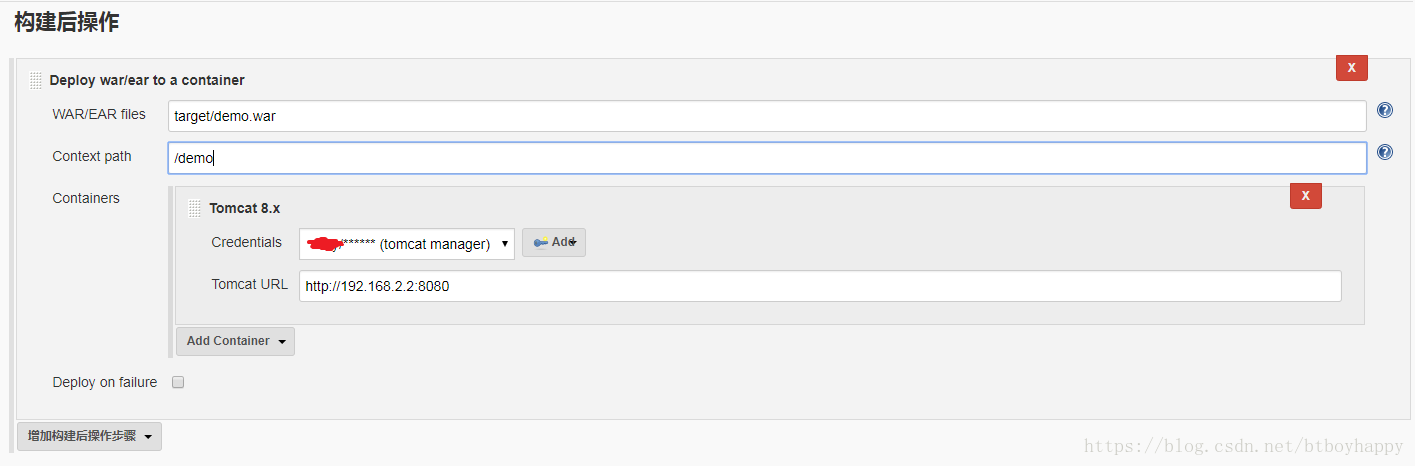Screen dimensions: 1415x466
Task: Select the Deploy war/ear to a container title
Action: tap(147, 80)
